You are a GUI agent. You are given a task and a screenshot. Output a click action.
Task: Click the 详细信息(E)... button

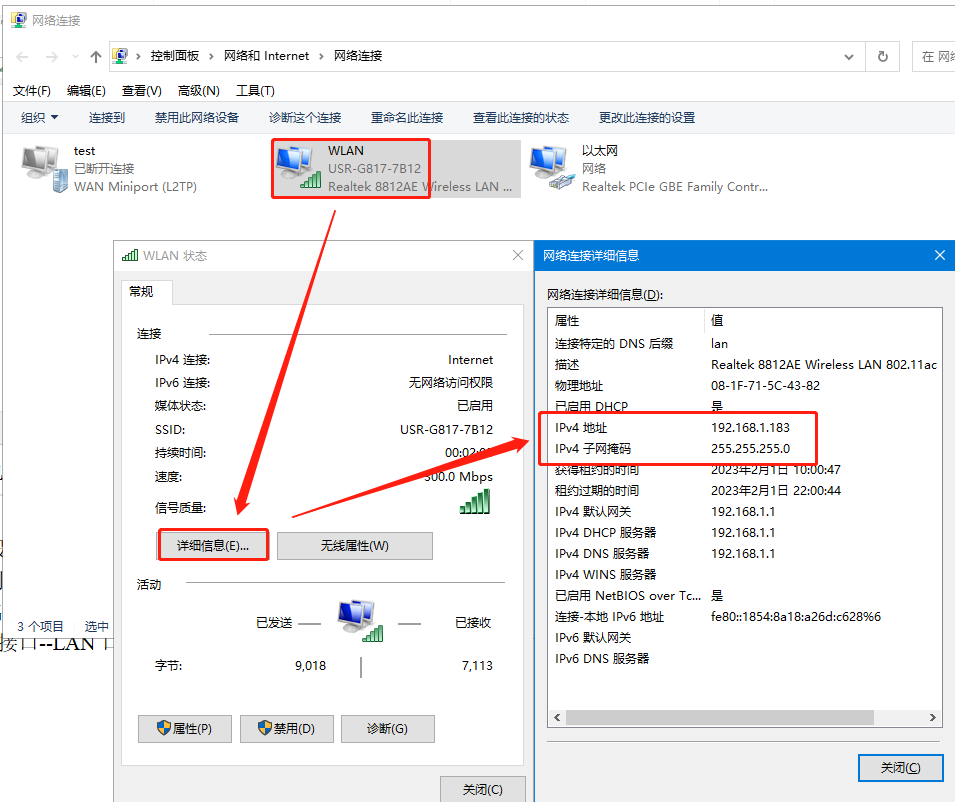(213, 545)
